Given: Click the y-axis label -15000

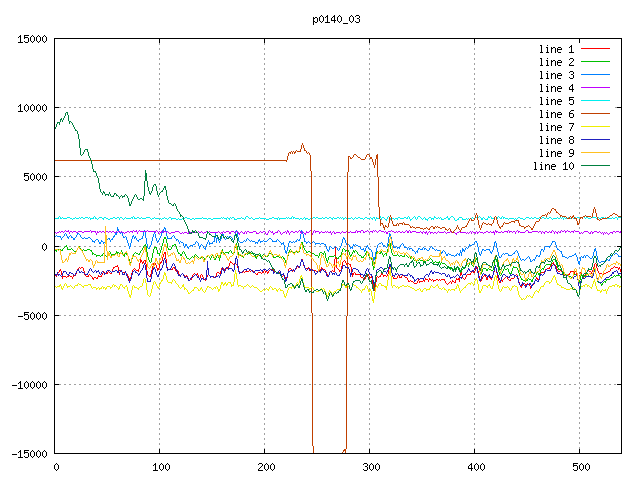Looking at the screenshot, I should point(29,454).
